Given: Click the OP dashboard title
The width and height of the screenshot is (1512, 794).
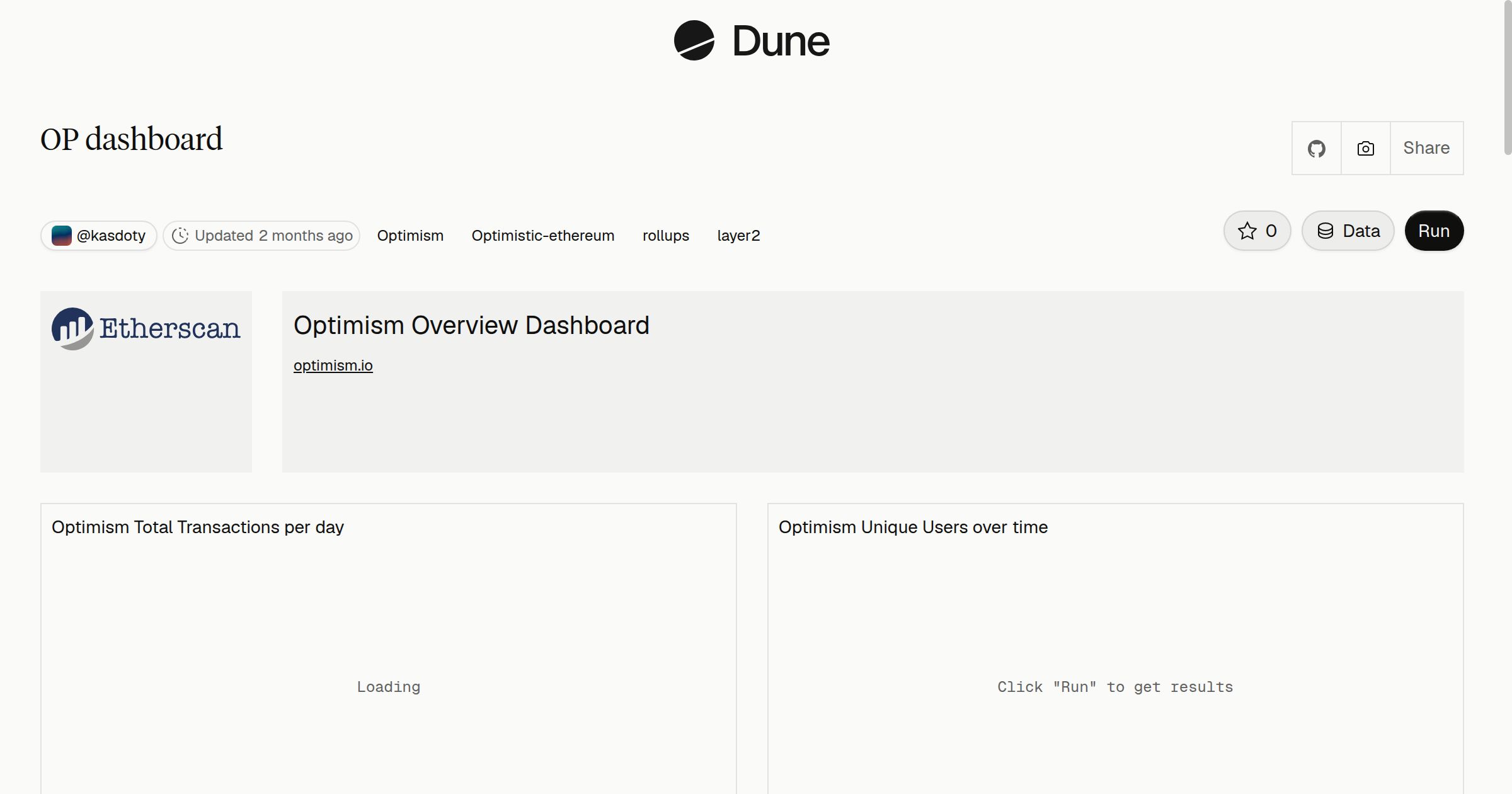Looking at the screenshot, I should coord(132,139).
